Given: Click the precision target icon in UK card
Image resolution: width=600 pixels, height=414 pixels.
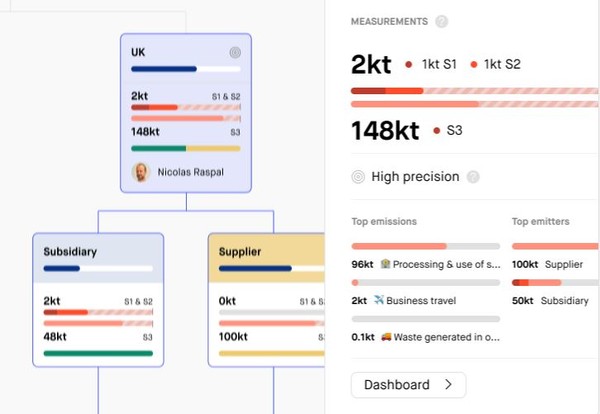Looking at the screenshot, I should tap(235, 51).
